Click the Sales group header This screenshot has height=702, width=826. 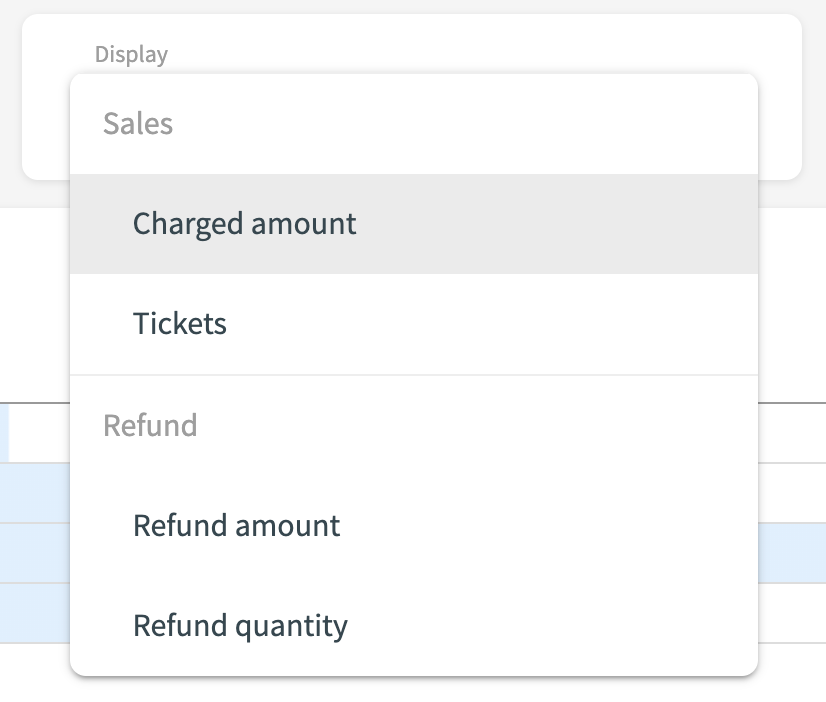(138, 124)
